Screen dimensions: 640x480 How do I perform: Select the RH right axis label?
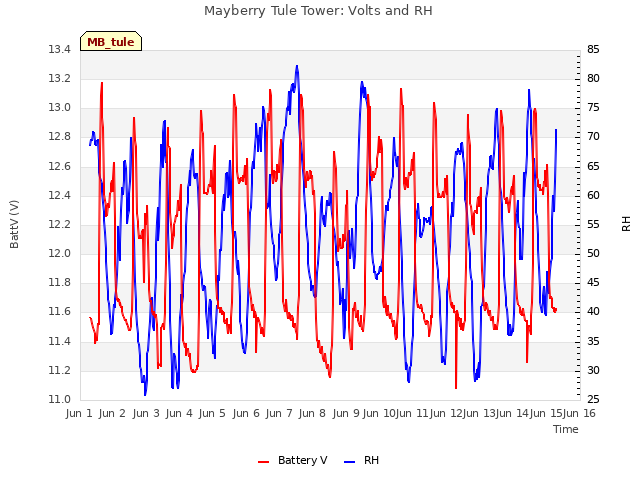point(626,224)
